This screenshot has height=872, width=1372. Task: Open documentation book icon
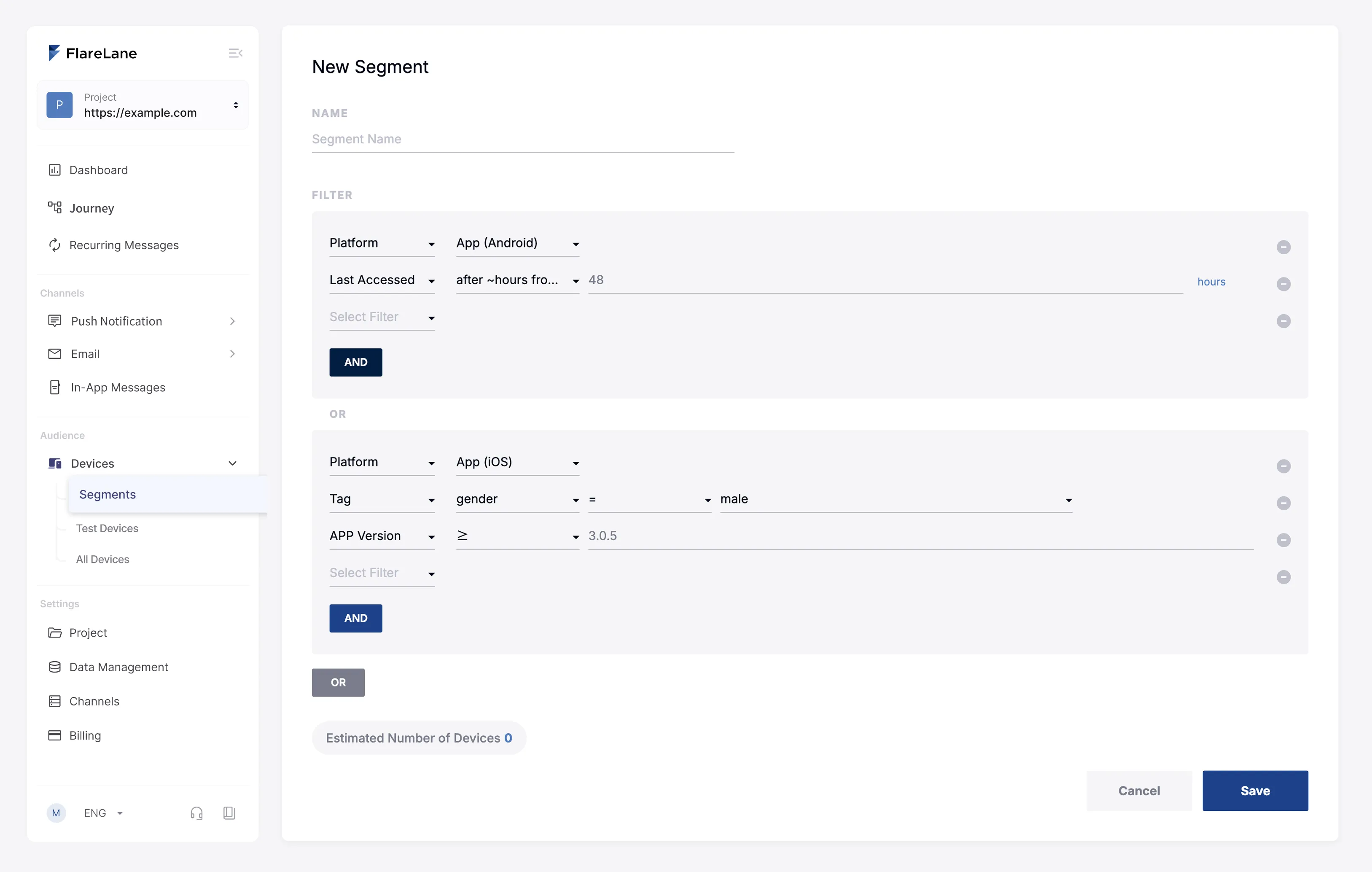229,813
